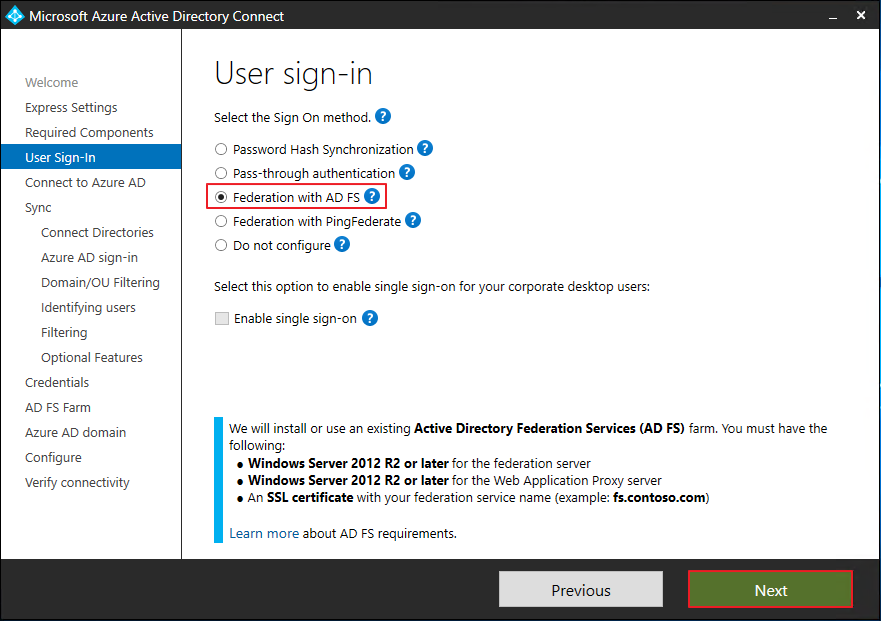The width and height of the screenshot is (881, 621).
Task: Click the Microsoft Azure Active Directory Connect title
Action: 156,16
